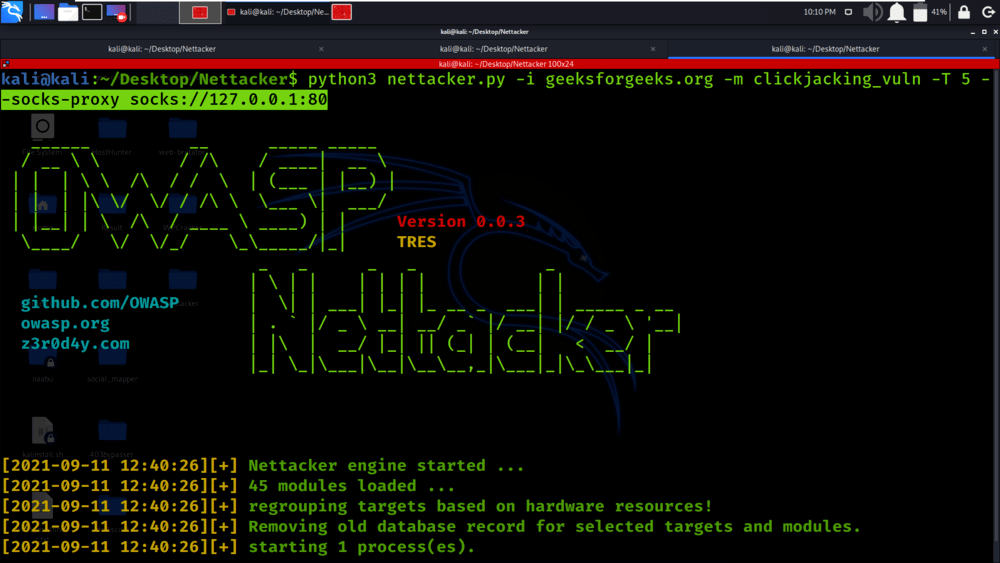Click the Version 0.0.3 text
The image size is (1000, 563).
461,221
